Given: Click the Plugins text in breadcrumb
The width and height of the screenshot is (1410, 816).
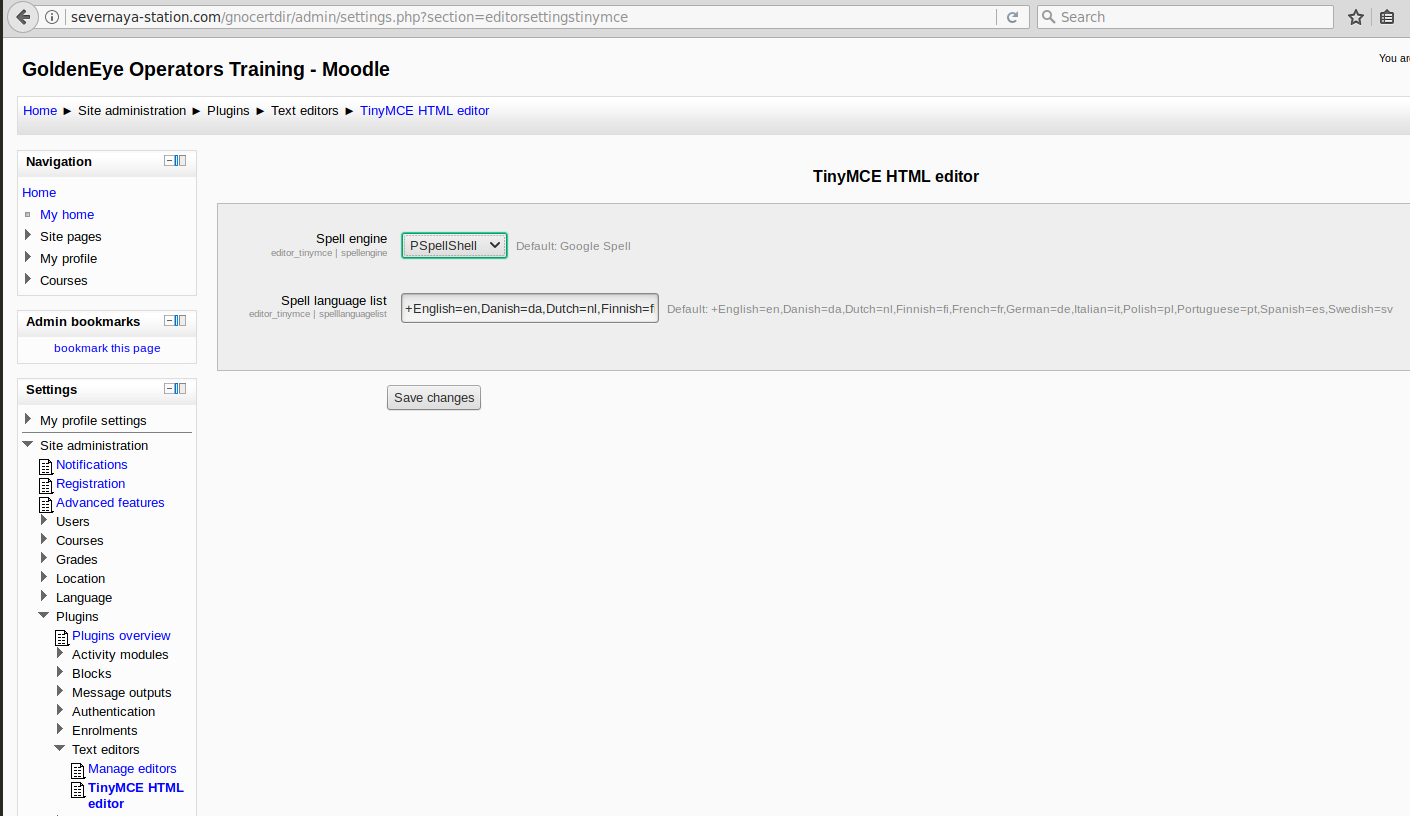Looking at the screenshot, I should point(228,111).
